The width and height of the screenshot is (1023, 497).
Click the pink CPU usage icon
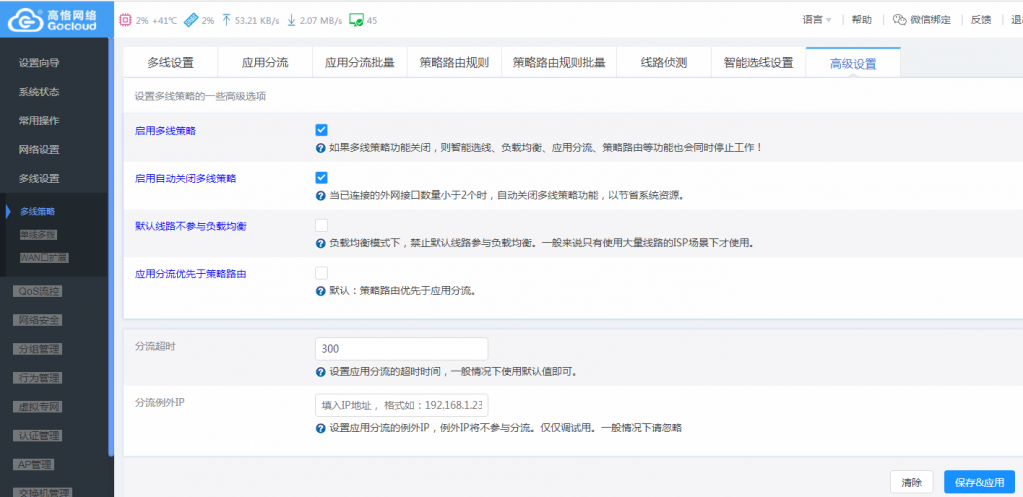pos(125,20)
